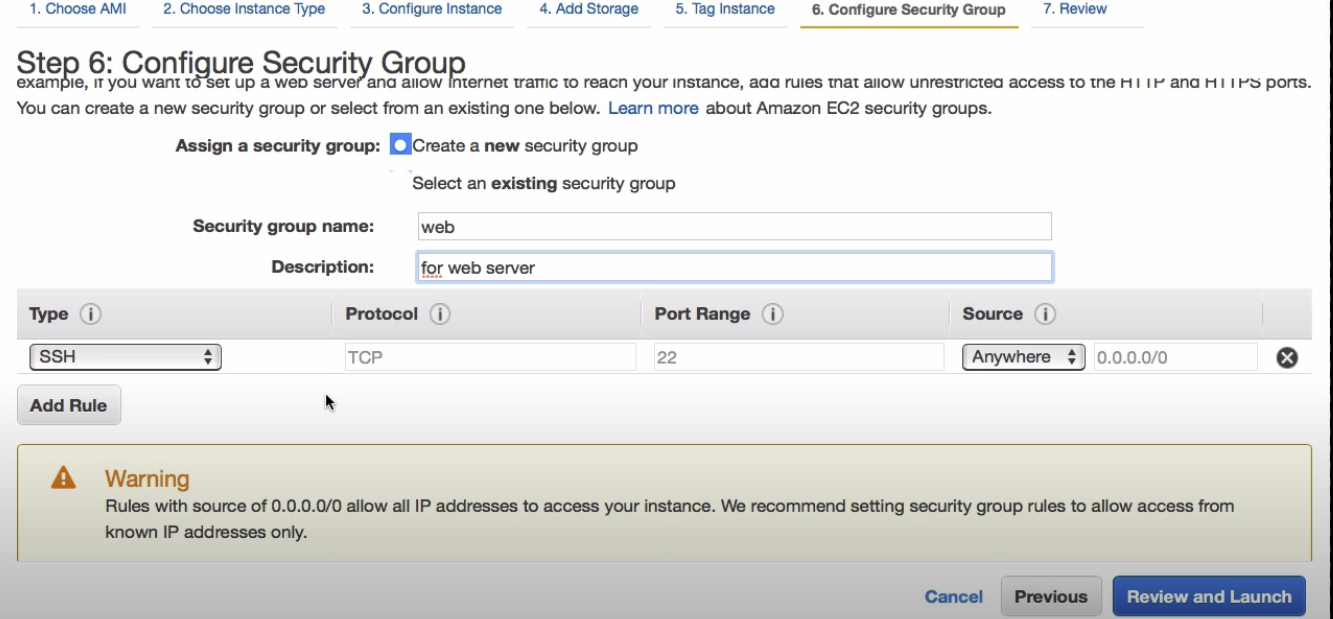Choose Select an existing security group option

400,183
